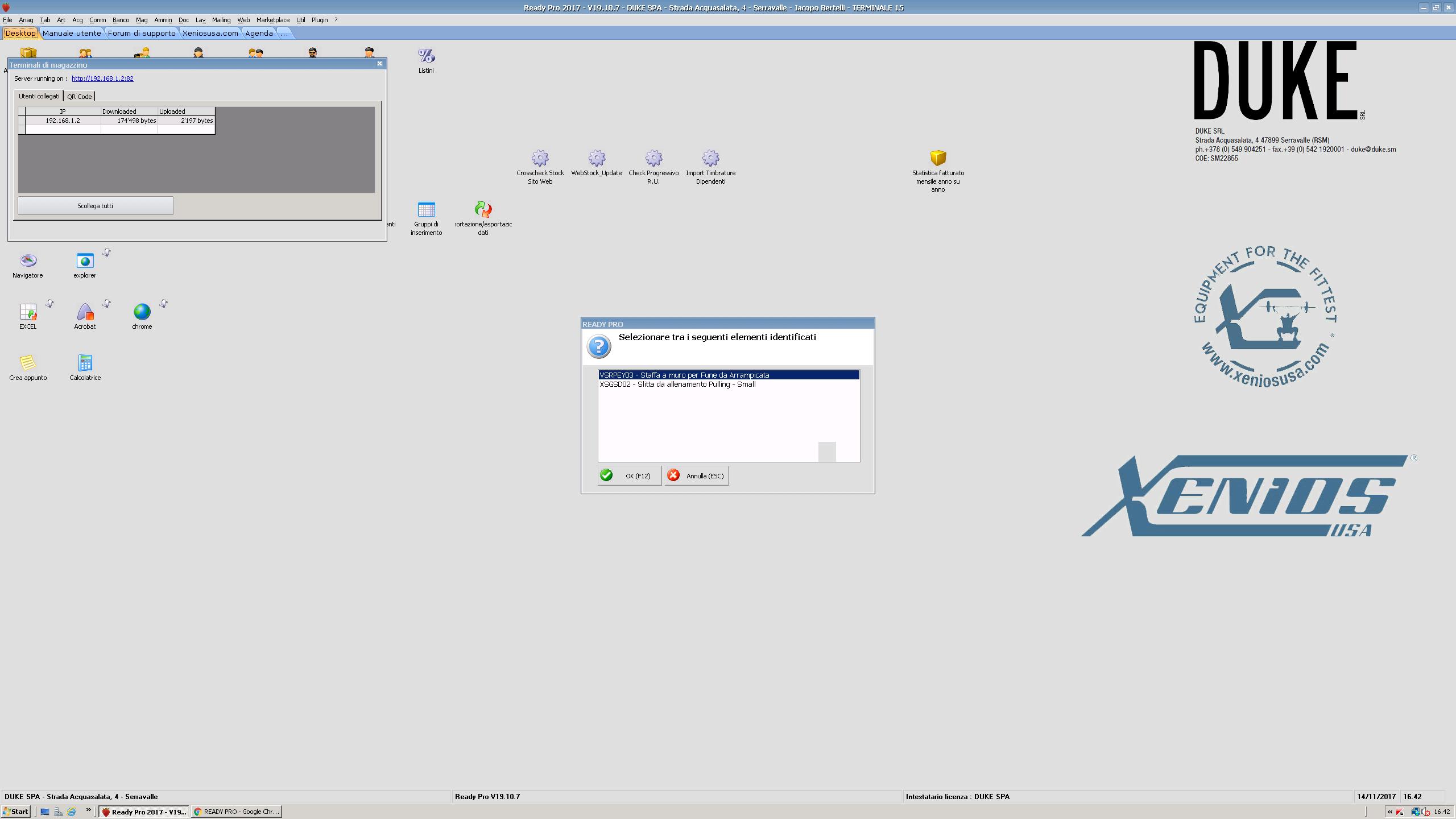Click the 14/11/2017 date in status bar
Viewport: 1456px width, 819px height.
coord(1376,797)
